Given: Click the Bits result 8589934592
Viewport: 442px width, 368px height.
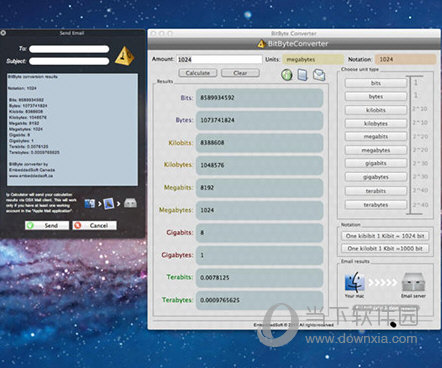Looking at the screenshot, I should [x=259, y=98].
